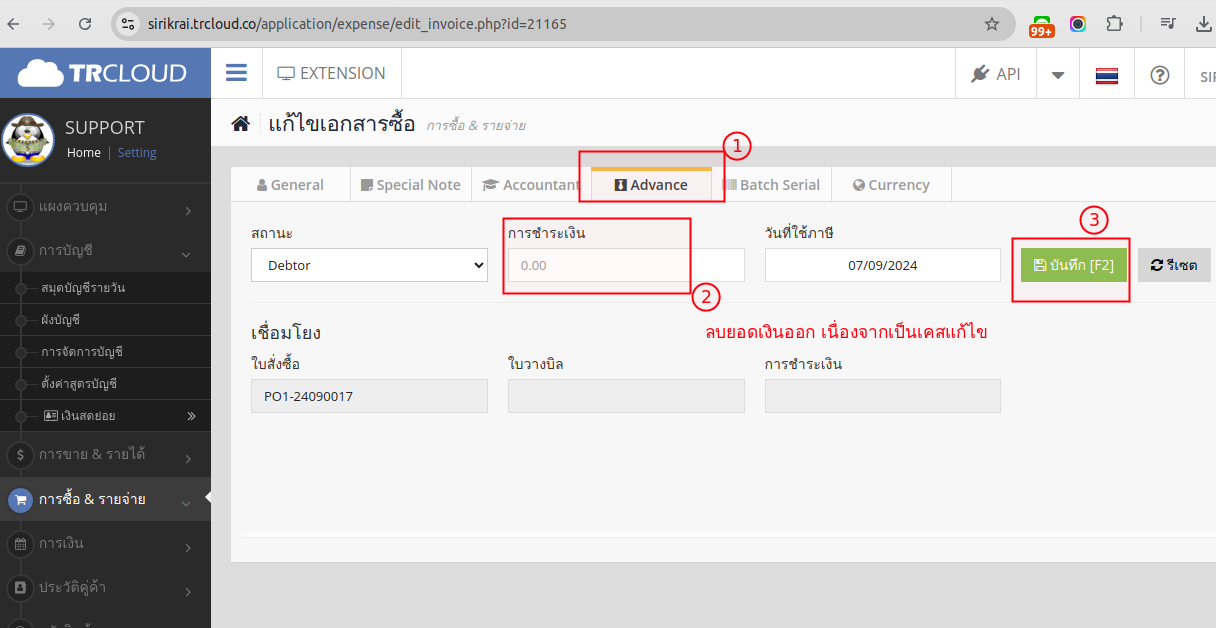The image size is (1216, 628).
Task: Click the บันทึก [F2] save button
Action: pos(1074,265)
